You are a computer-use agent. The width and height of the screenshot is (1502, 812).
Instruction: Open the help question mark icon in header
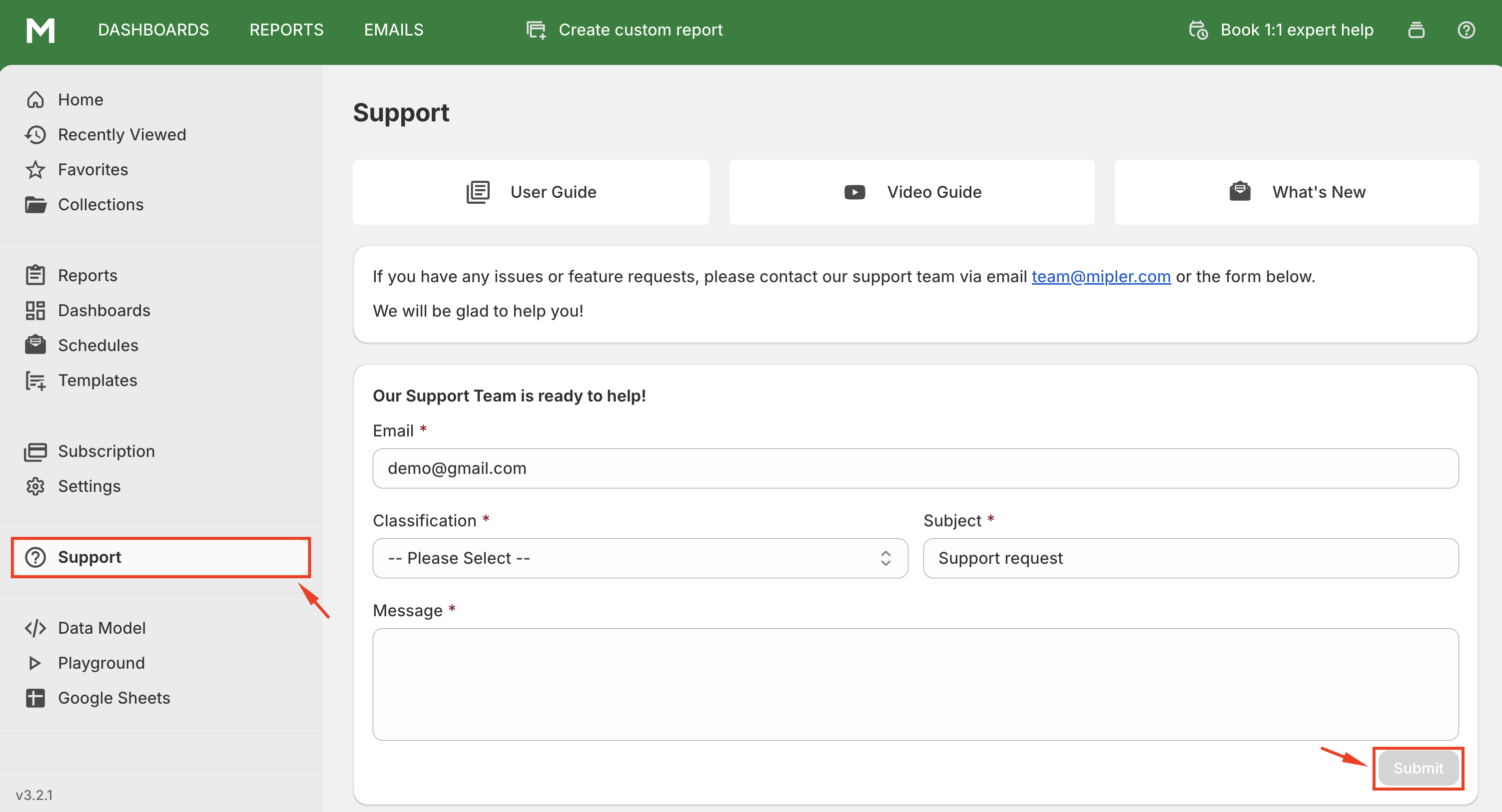click(1466, 30)
